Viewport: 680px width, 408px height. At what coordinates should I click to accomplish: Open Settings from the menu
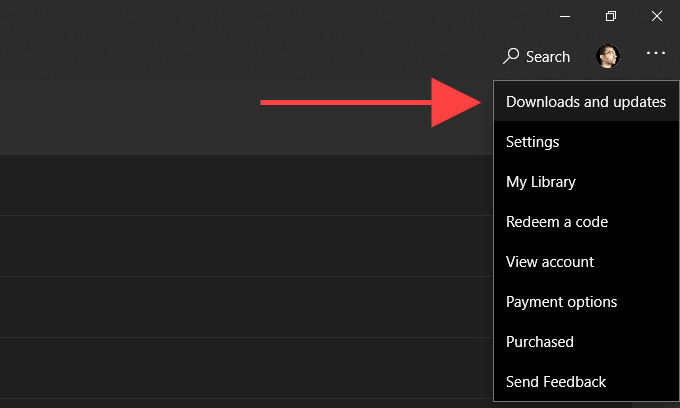click(x=532, y=142)
